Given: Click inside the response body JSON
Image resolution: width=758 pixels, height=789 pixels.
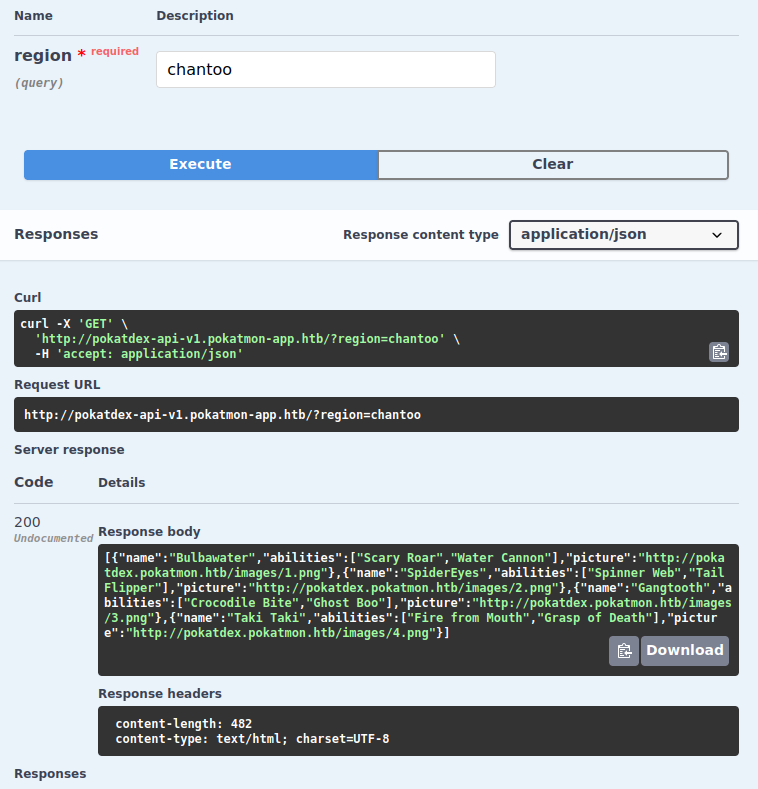Looking at the screenshot, I should click(x=400, y=595).
